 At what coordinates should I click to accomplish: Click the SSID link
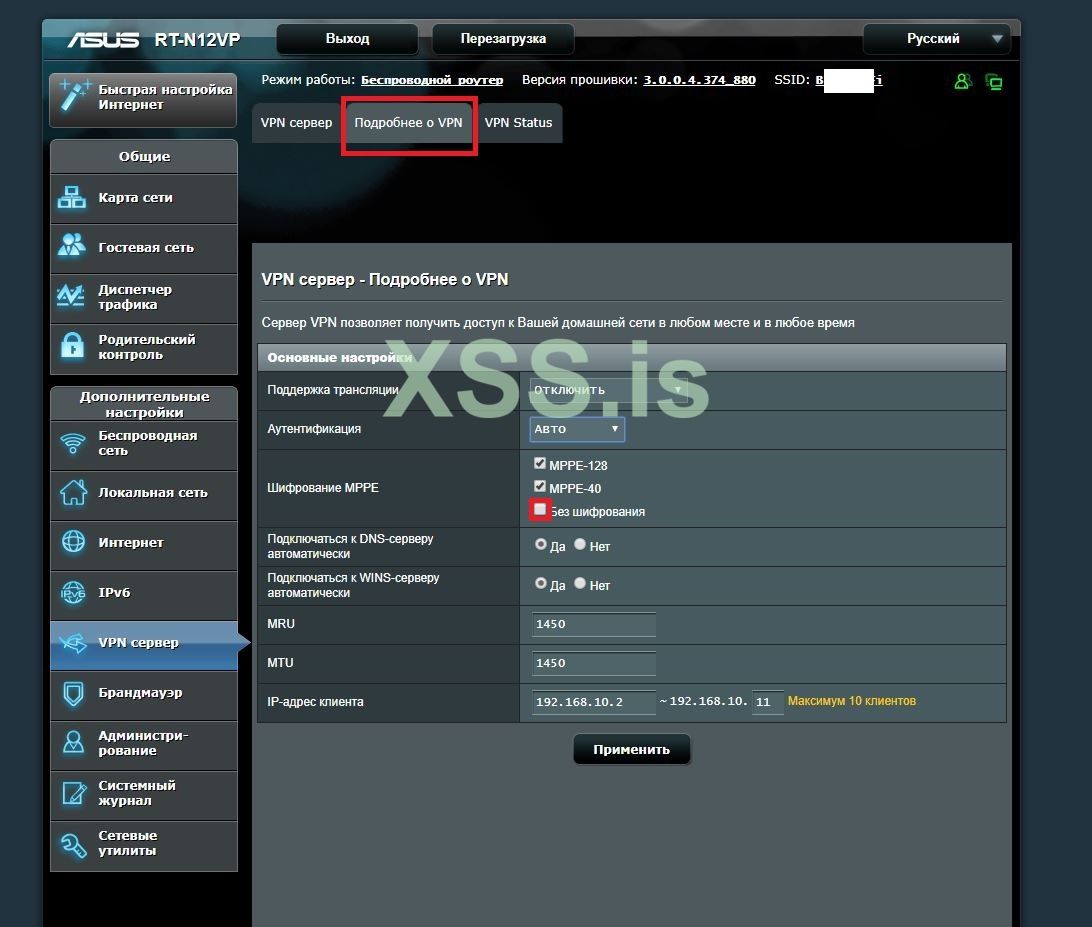point(848,80)
